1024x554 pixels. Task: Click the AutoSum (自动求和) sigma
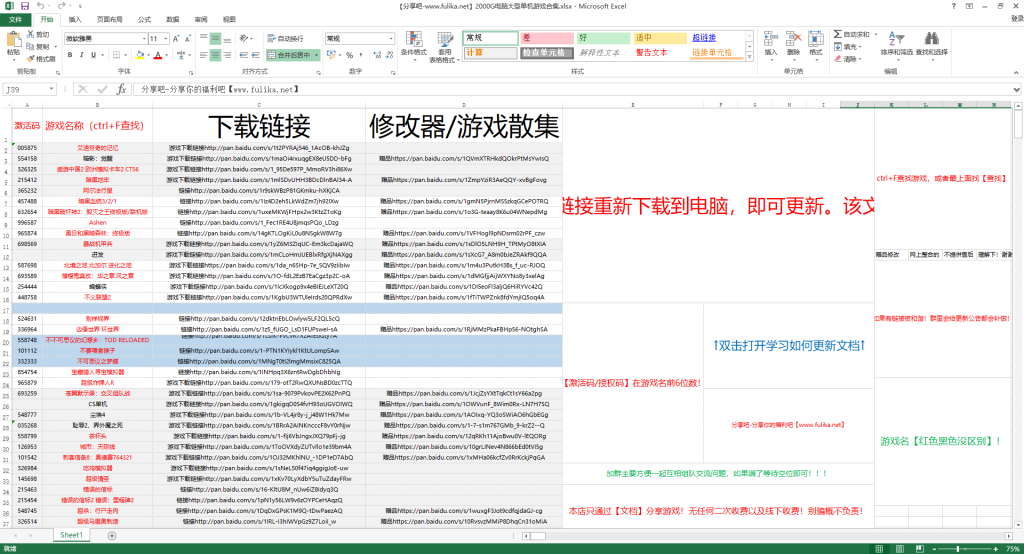(x=838, y=34)
